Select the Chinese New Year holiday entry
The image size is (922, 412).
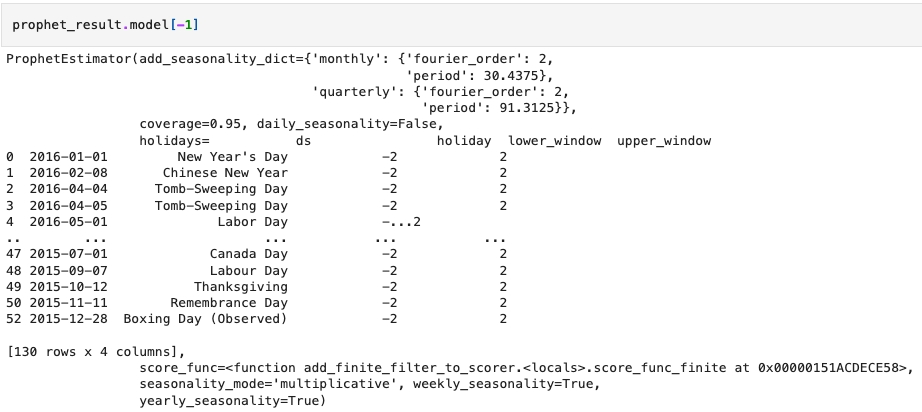click(x=225, y=173)
